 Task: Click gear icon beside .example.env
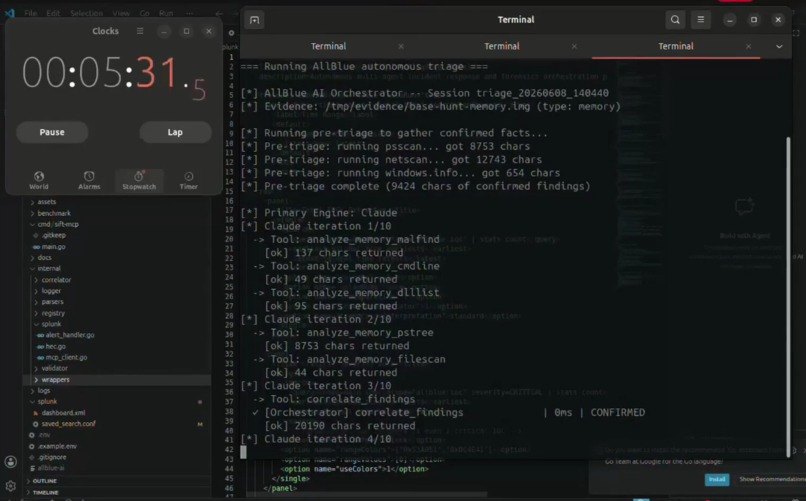32,446
